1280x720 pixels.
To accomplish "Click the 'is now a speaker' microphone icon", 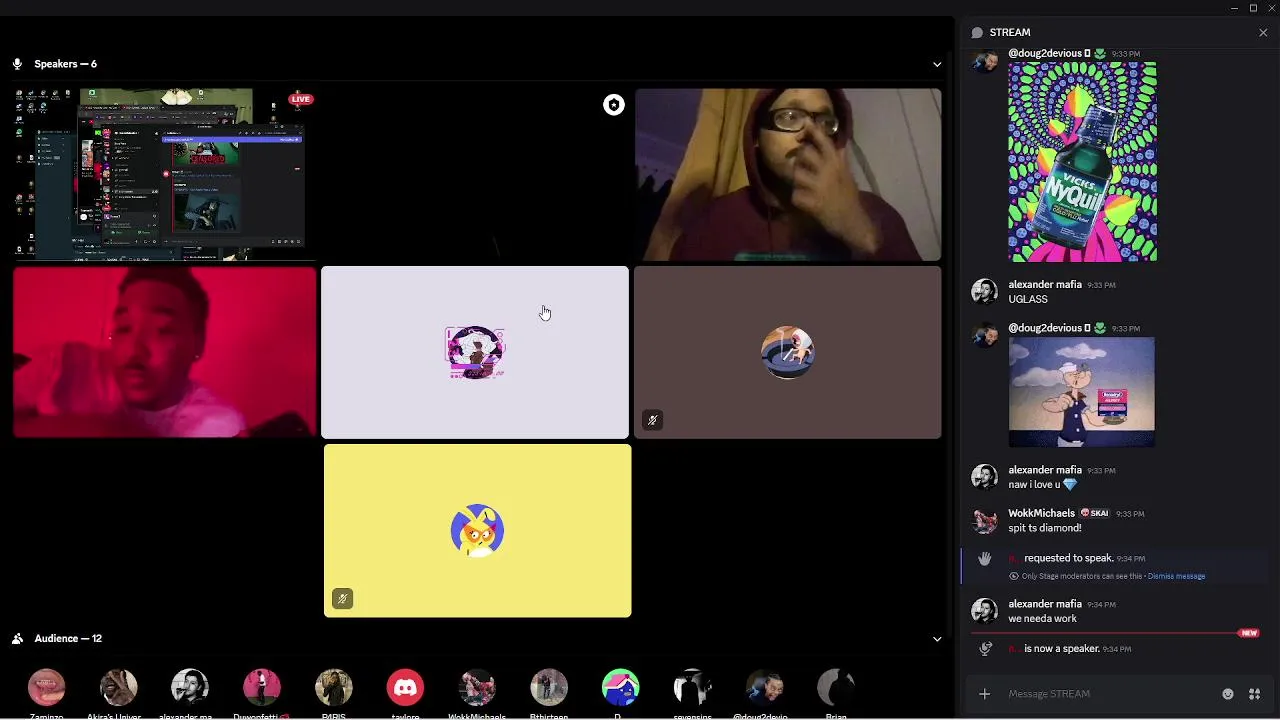I will (985, 649).
